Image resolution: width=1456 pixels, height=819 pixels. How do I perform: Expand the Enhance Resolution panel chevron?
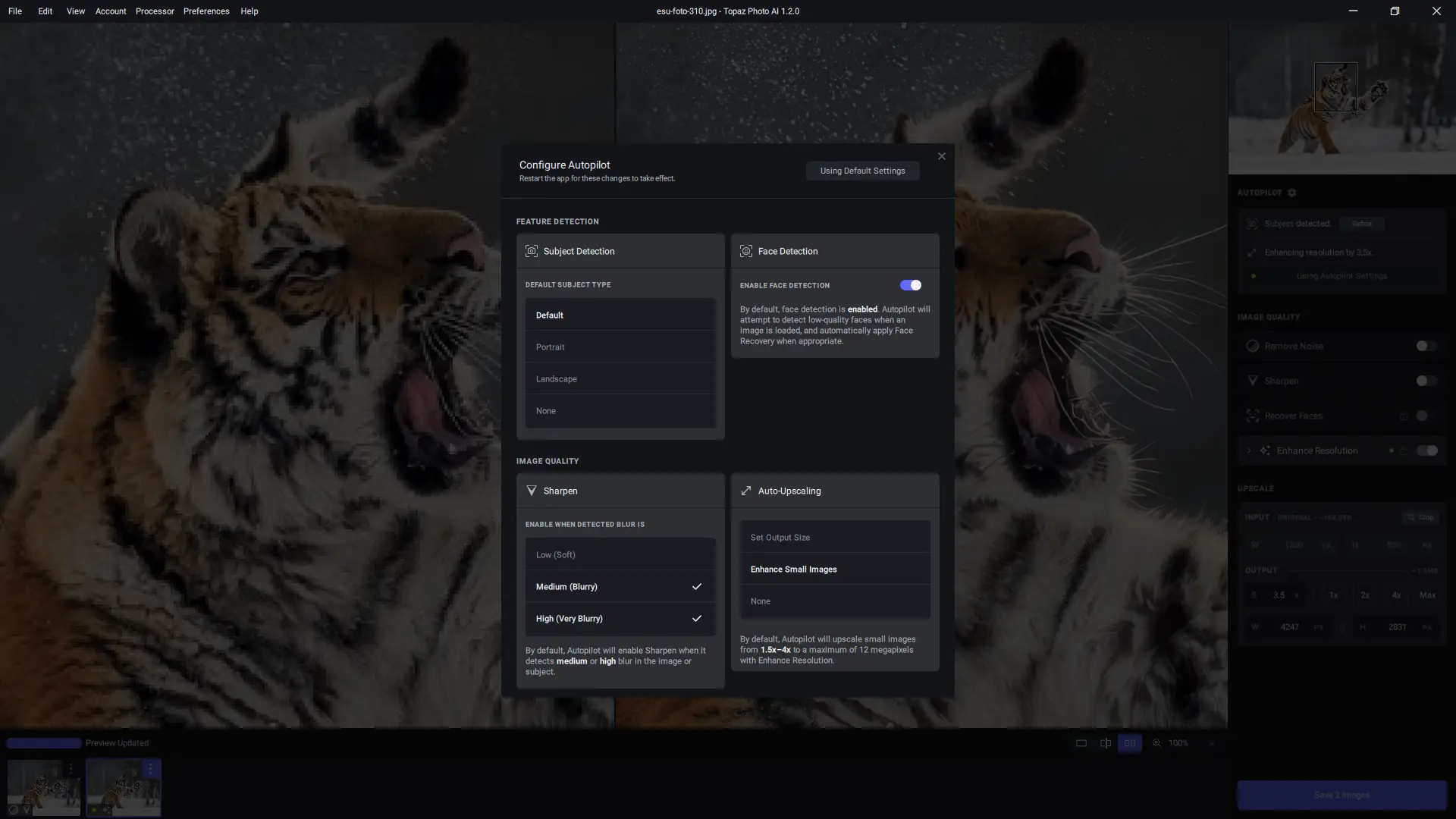pos(1249,450)
